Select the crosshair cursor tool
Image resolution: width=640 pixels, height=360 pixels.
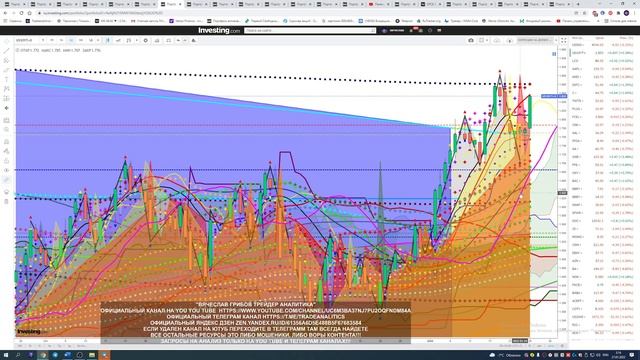(6, 41)
